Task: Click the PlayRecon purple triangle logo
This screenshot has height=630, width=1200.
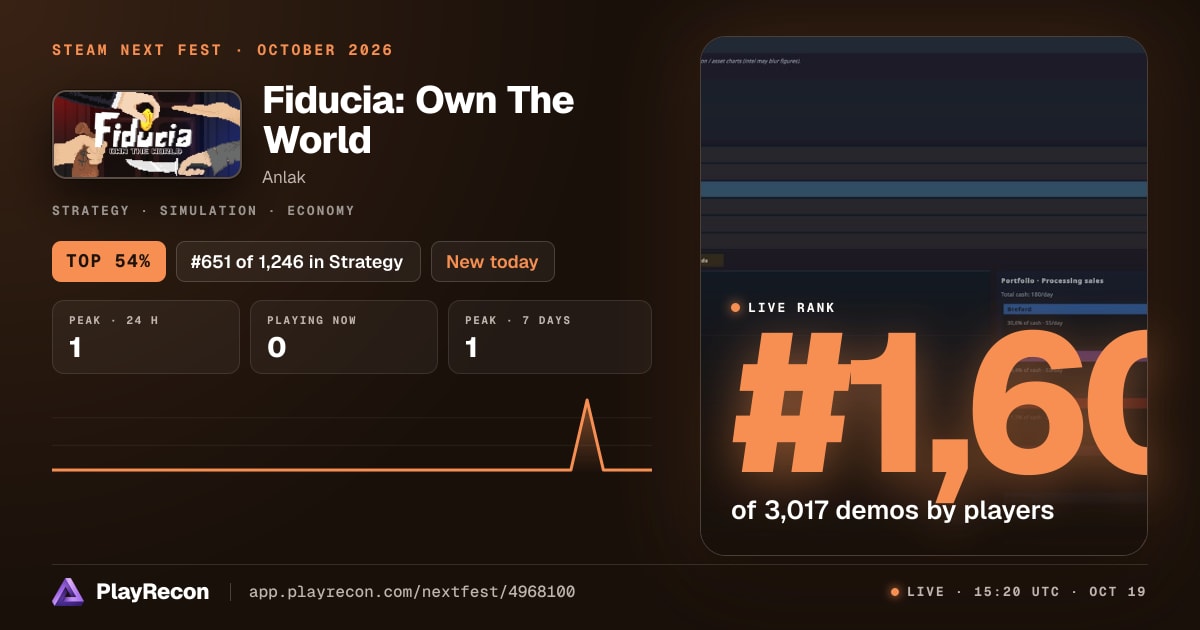Action: point(68,592)
